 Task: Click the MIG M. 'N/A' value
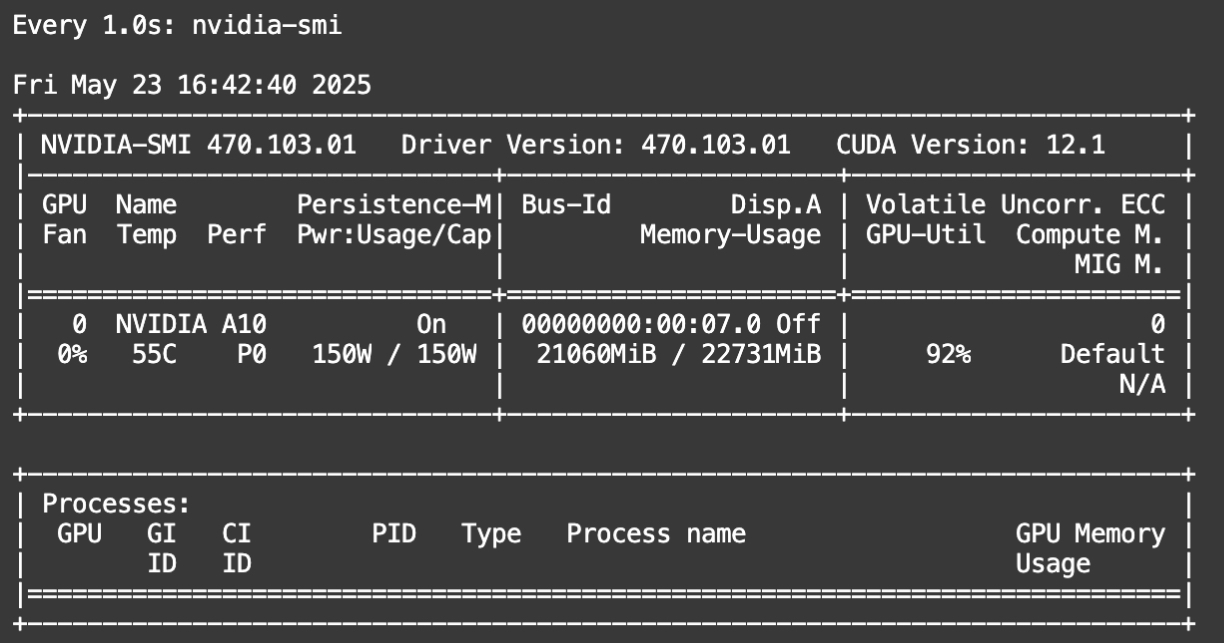(x=1143, y=384)
